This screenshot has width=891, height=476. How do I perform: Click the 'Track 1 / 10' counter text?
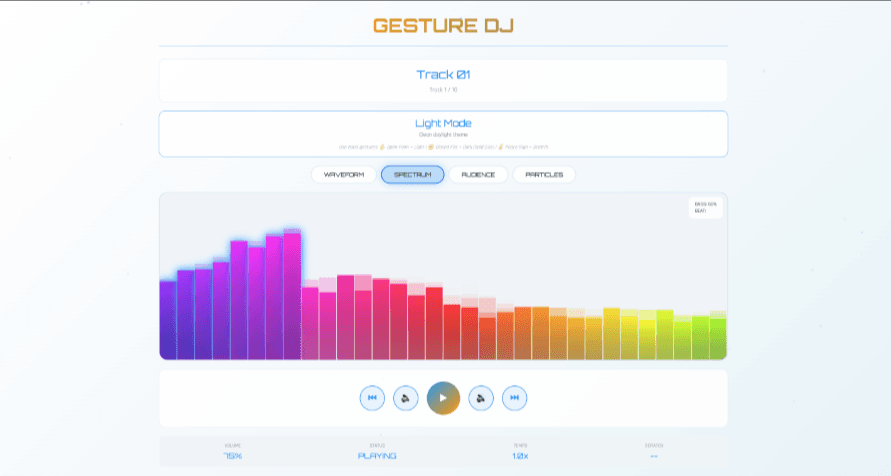443,90
